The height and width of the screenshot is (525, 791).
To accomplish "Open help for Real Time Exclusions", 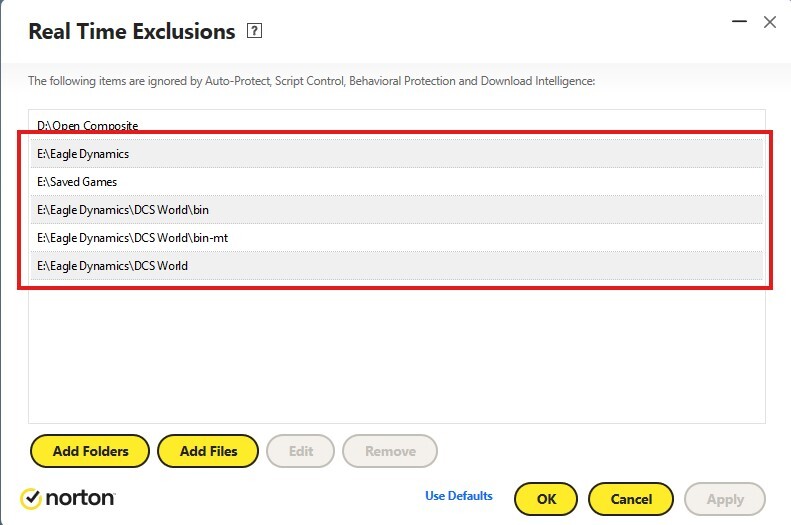I will pos(254,31).
